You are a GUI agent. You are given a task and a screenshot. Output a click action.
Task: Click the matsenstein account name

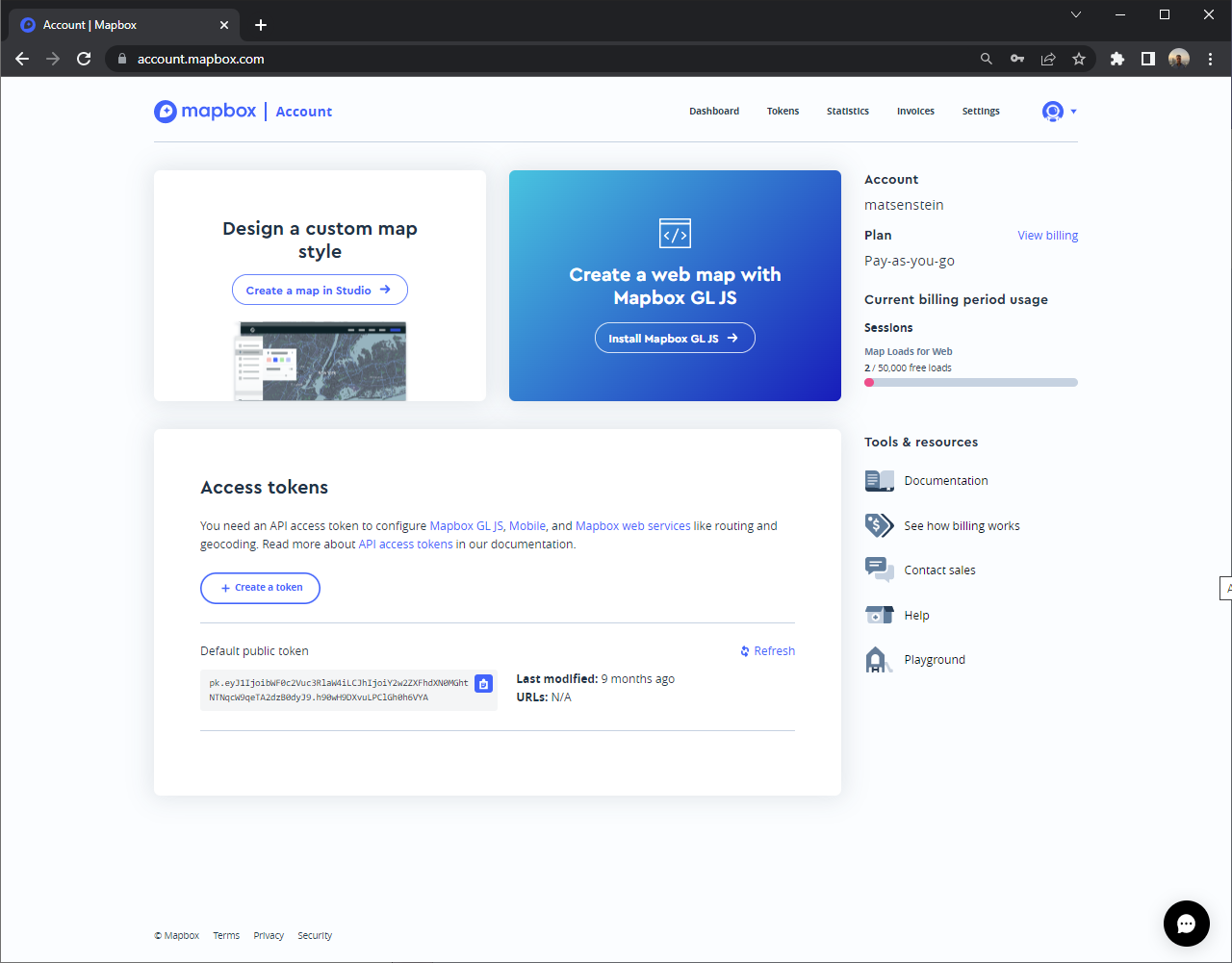point(904,205)
